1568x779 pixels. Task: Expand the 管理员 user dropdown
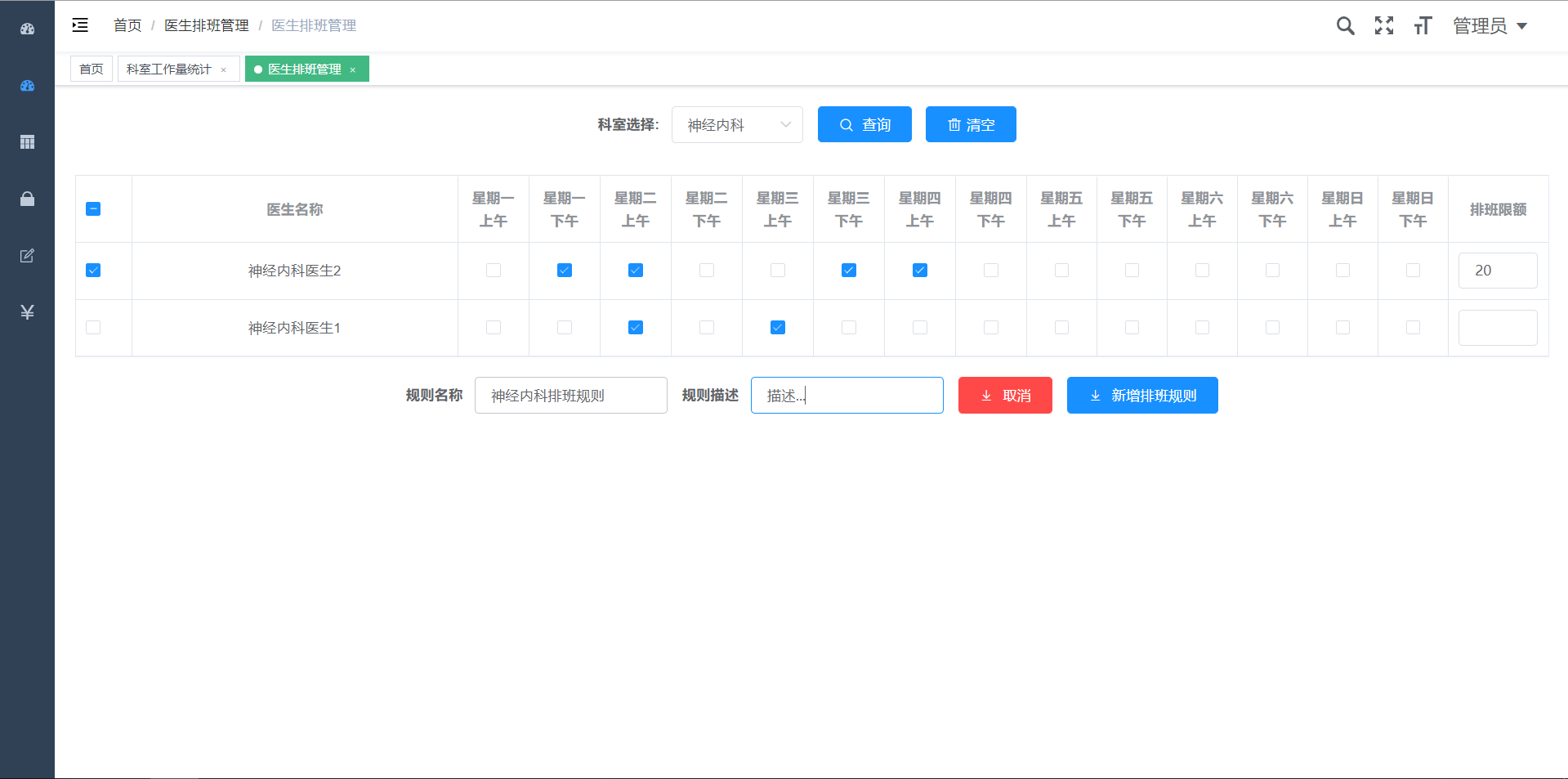click(x=1490, y=26)
